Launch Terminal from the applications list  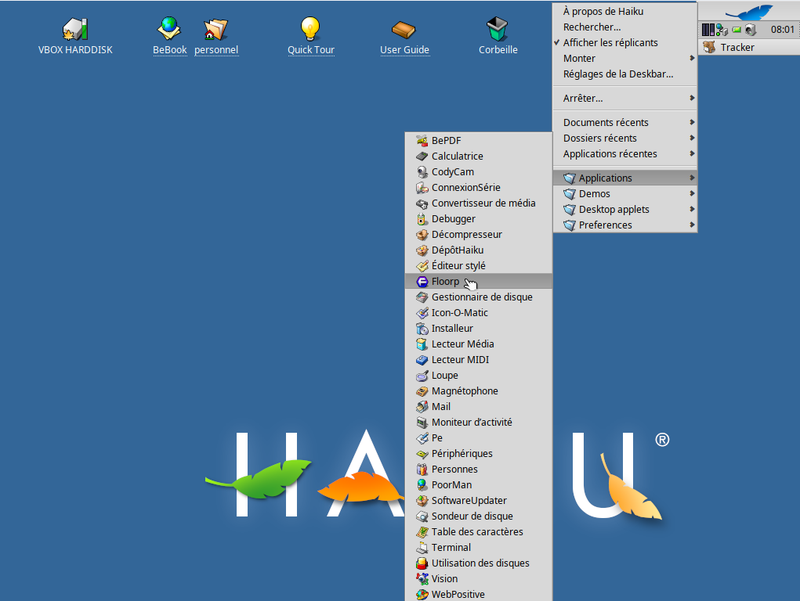click(452, 548)
